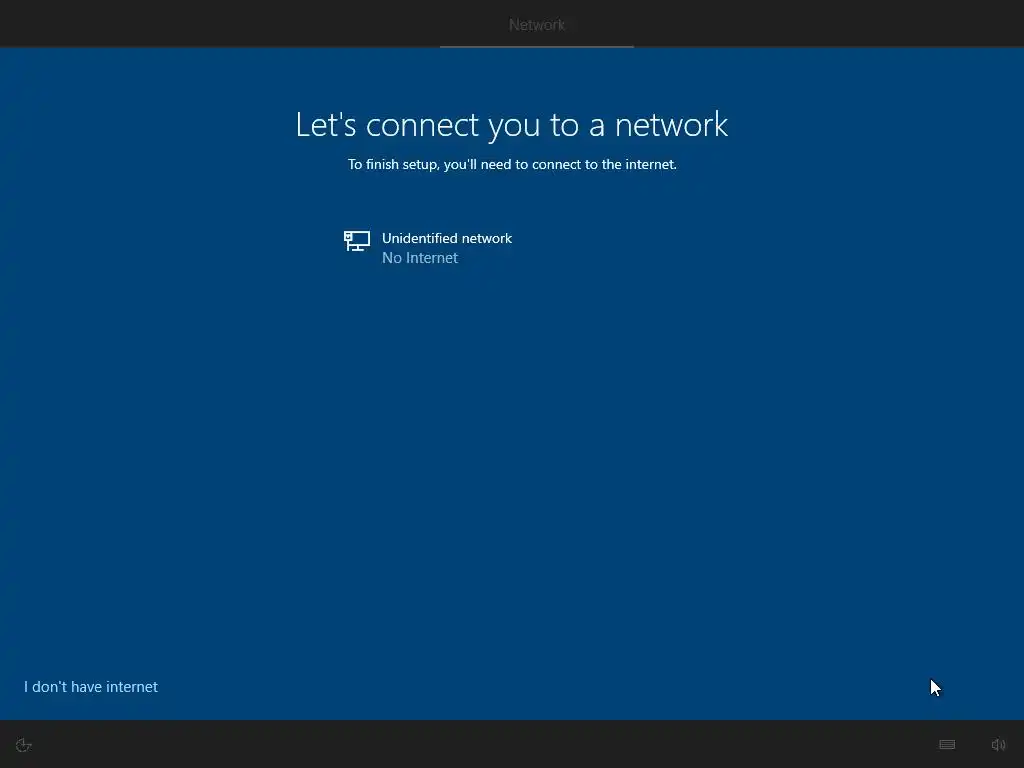1024x768 pixels.
Task: Select the Network tab at top
Action: pos(537,25)
